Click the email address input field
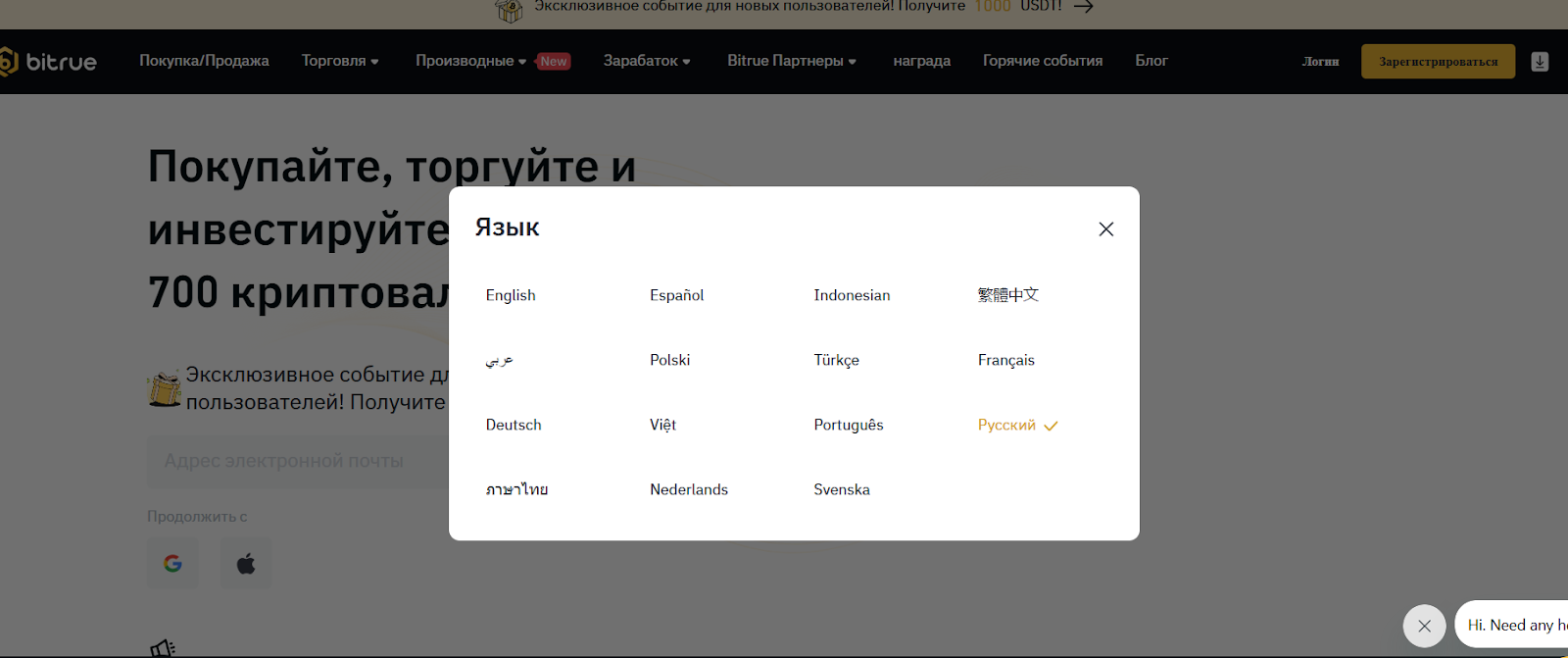 pyautogui.click(x=298, y=461)
